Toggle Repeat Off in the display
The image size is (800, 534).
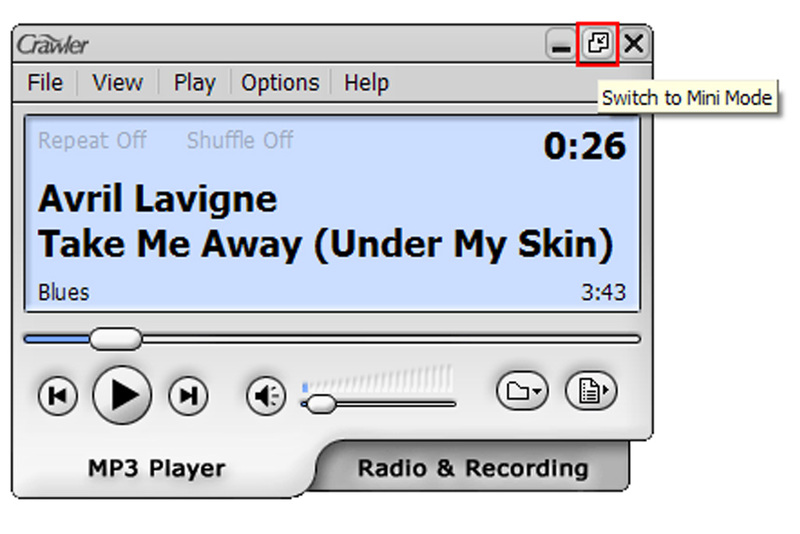click(92, 140)
